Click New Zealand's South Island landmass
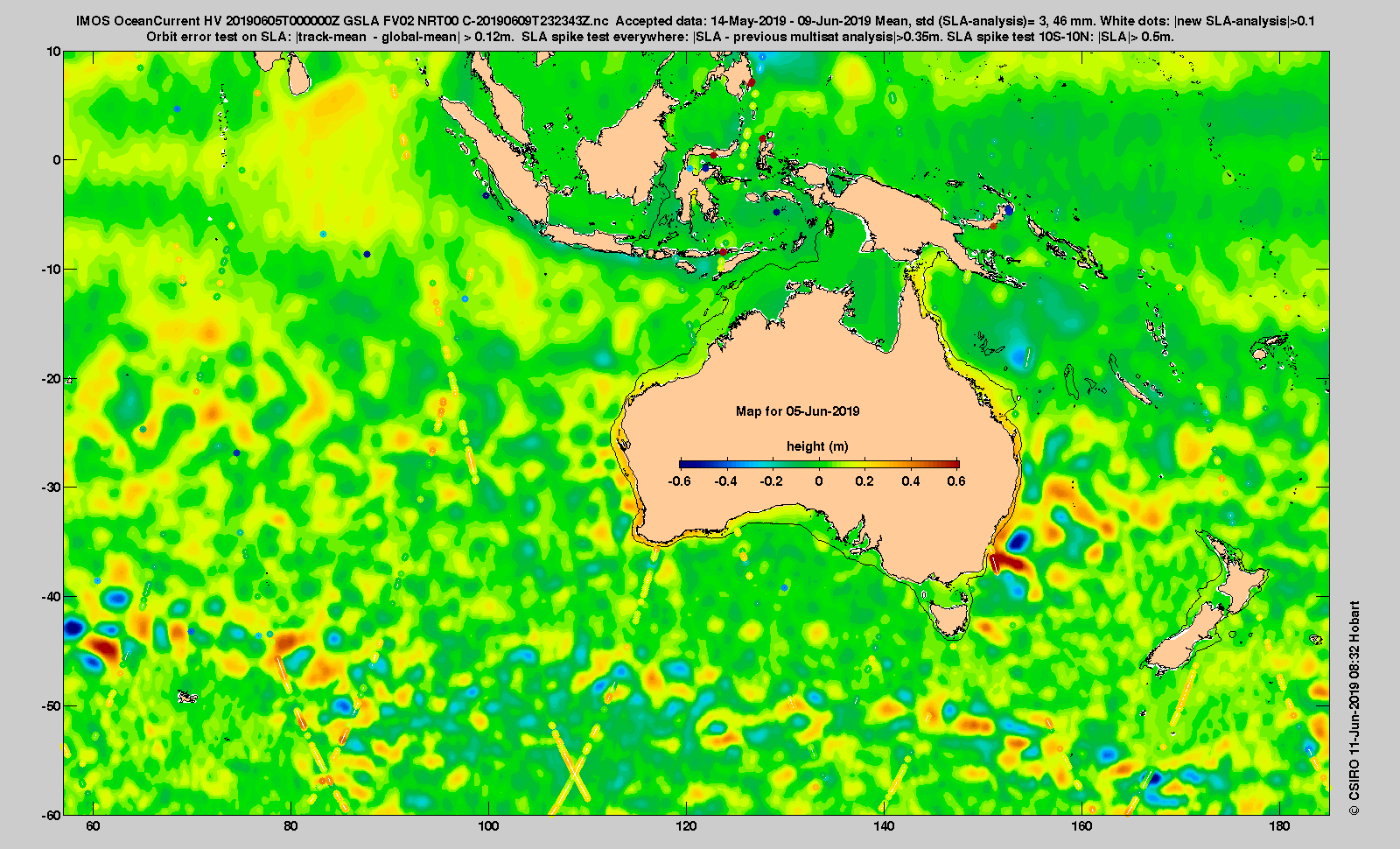Viewport: 1400px width, 849px height. click(1186, 637)
